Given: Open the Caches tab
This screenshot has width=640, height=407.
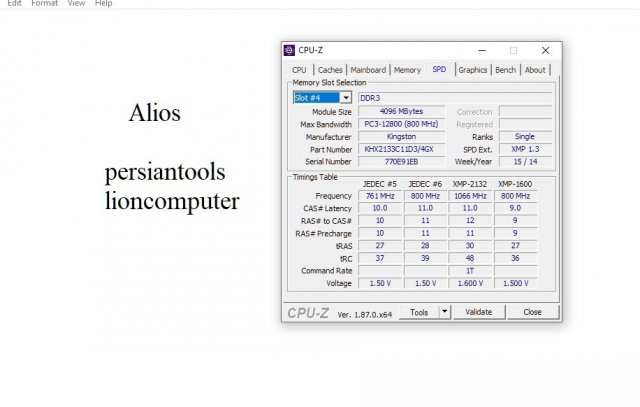Looking at the screenshot, I should pyautogui.click(x=330, y=70).
